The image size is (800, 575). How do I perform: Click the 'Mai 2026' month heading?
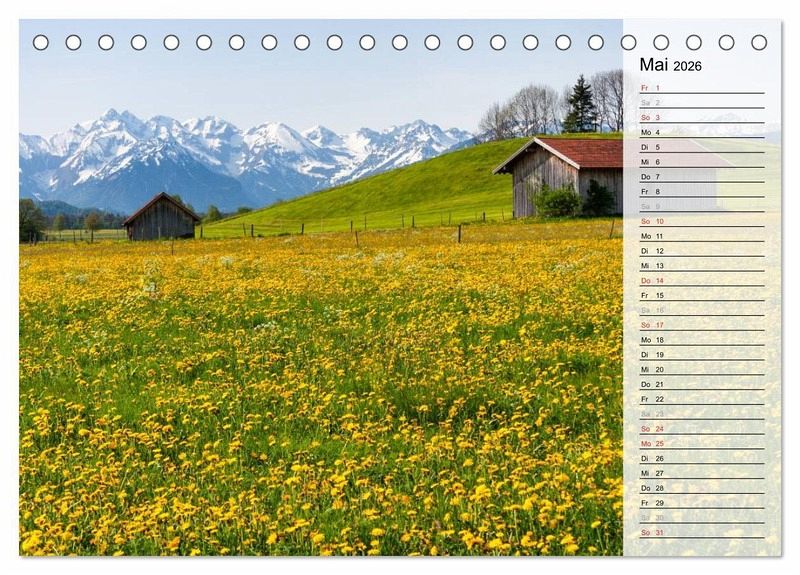click(670, 65)
